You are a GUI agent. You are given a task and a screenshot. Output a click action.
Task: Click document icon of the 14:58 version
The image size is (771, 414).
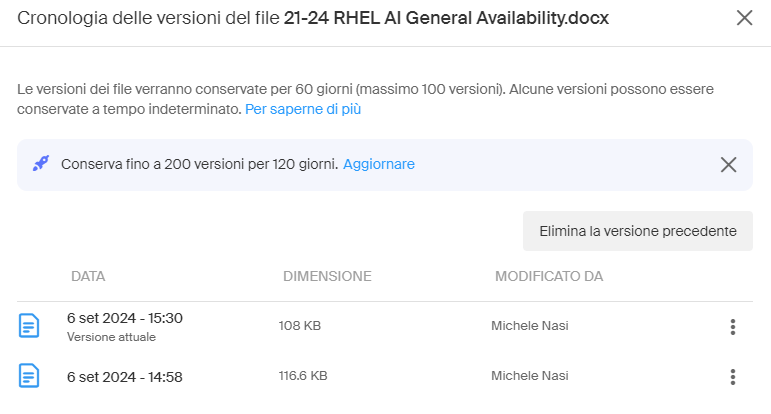tap(30, 376)
